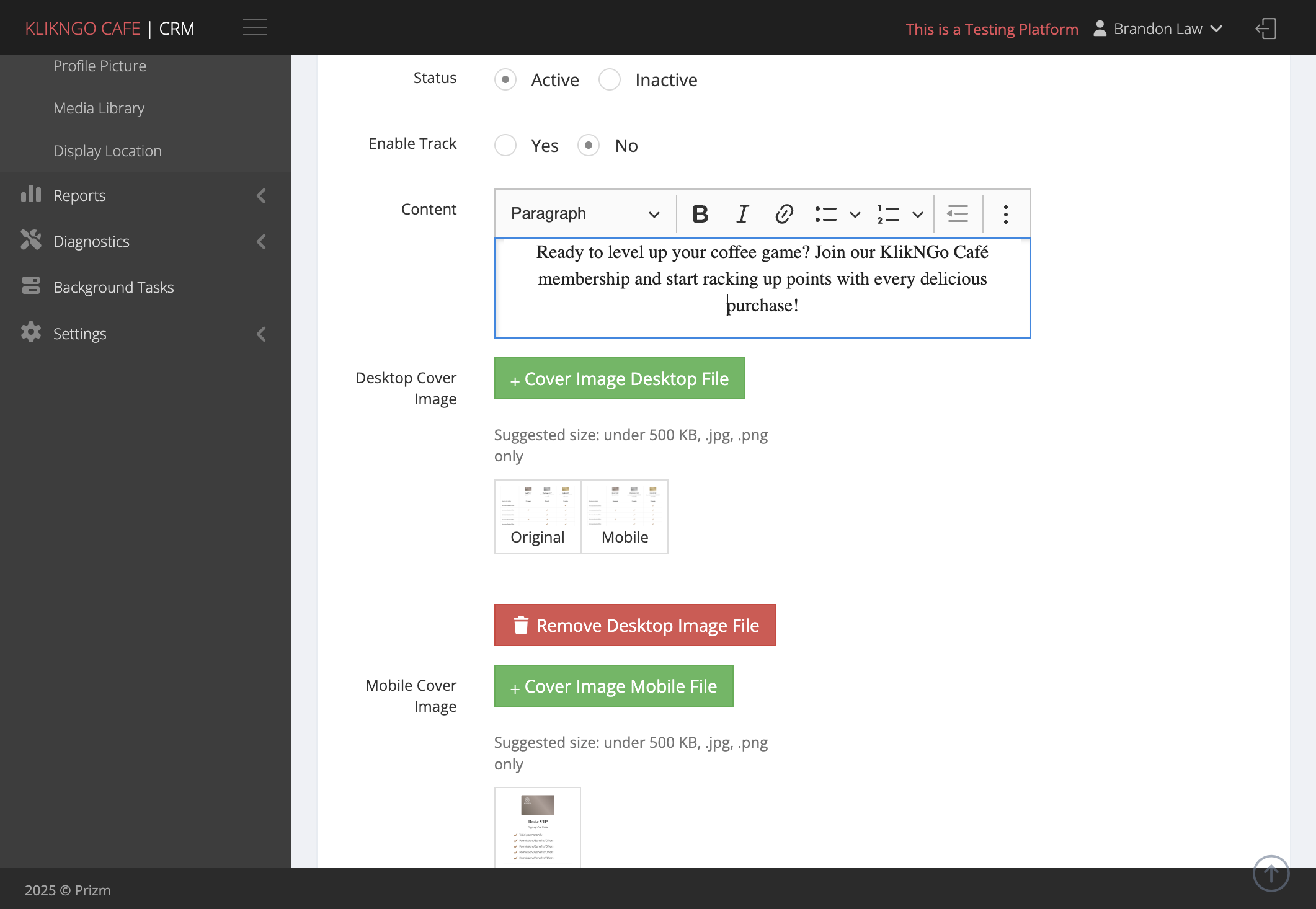Insert a link in content editor
The image size is (1316, 909).
(784, 214)
